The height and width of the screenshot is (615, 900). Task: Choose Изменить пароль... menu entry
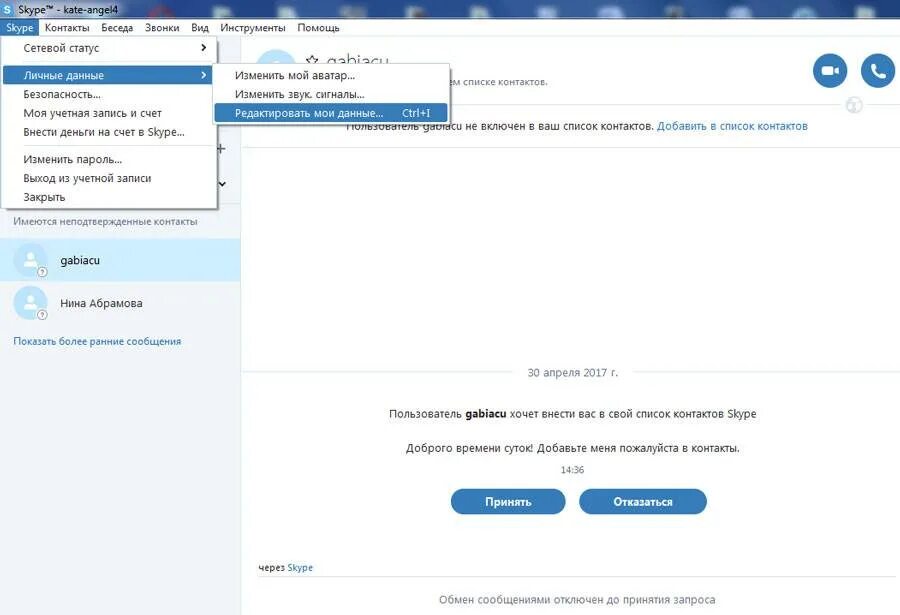[108, 159]
